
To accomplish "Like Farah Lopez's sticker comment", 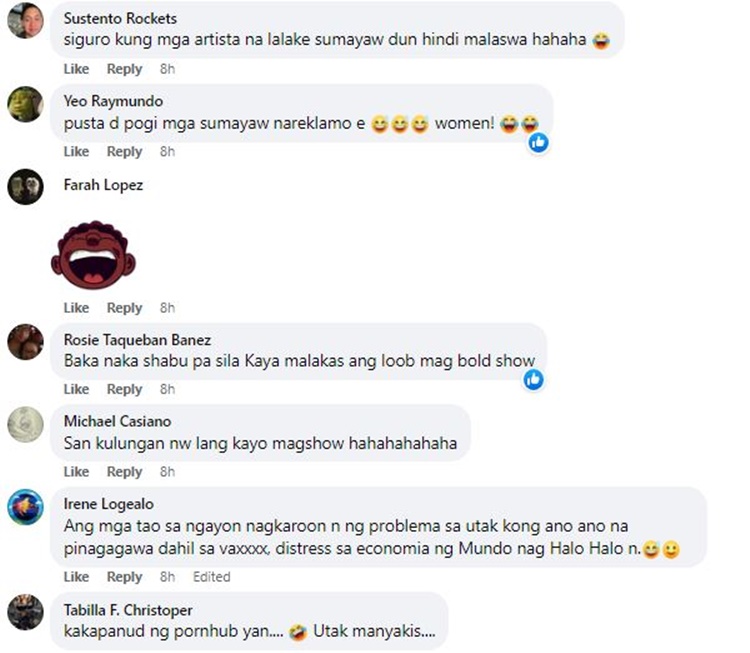I will 76,308.
